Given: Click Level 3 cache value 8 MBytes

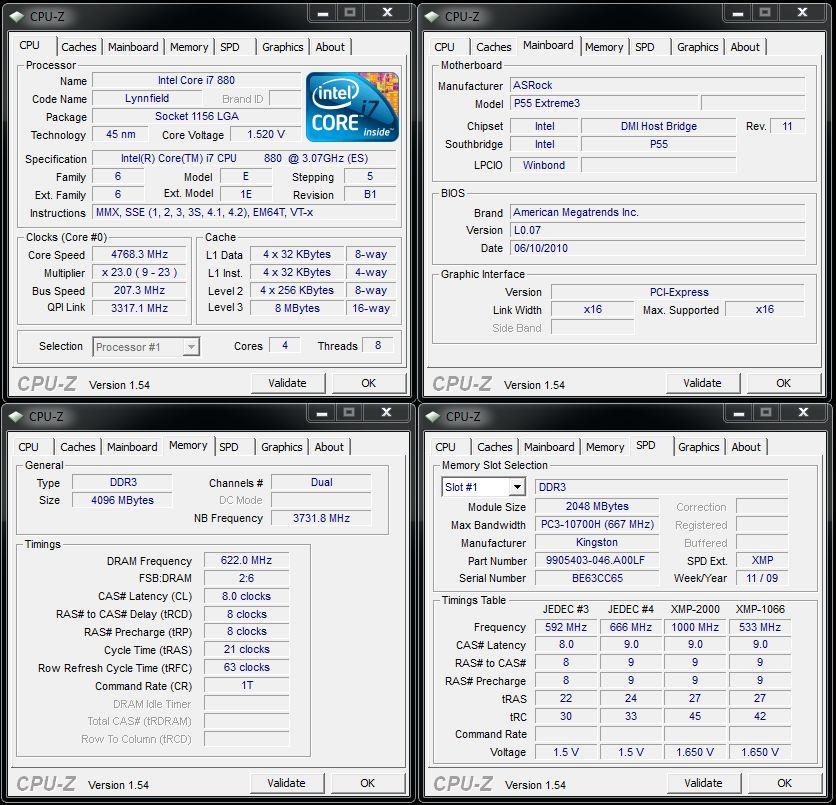Looking at the screenshot, I should 297,308.
